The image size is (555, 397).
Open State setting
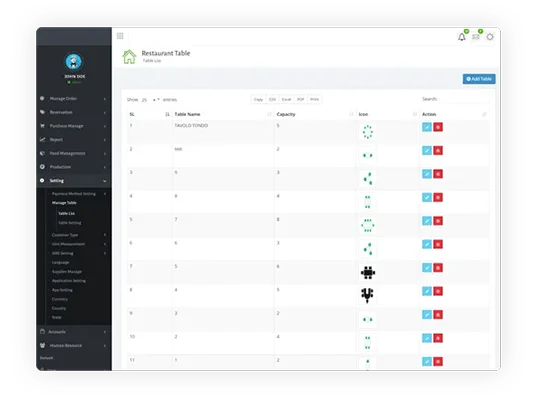pos(57,317)
